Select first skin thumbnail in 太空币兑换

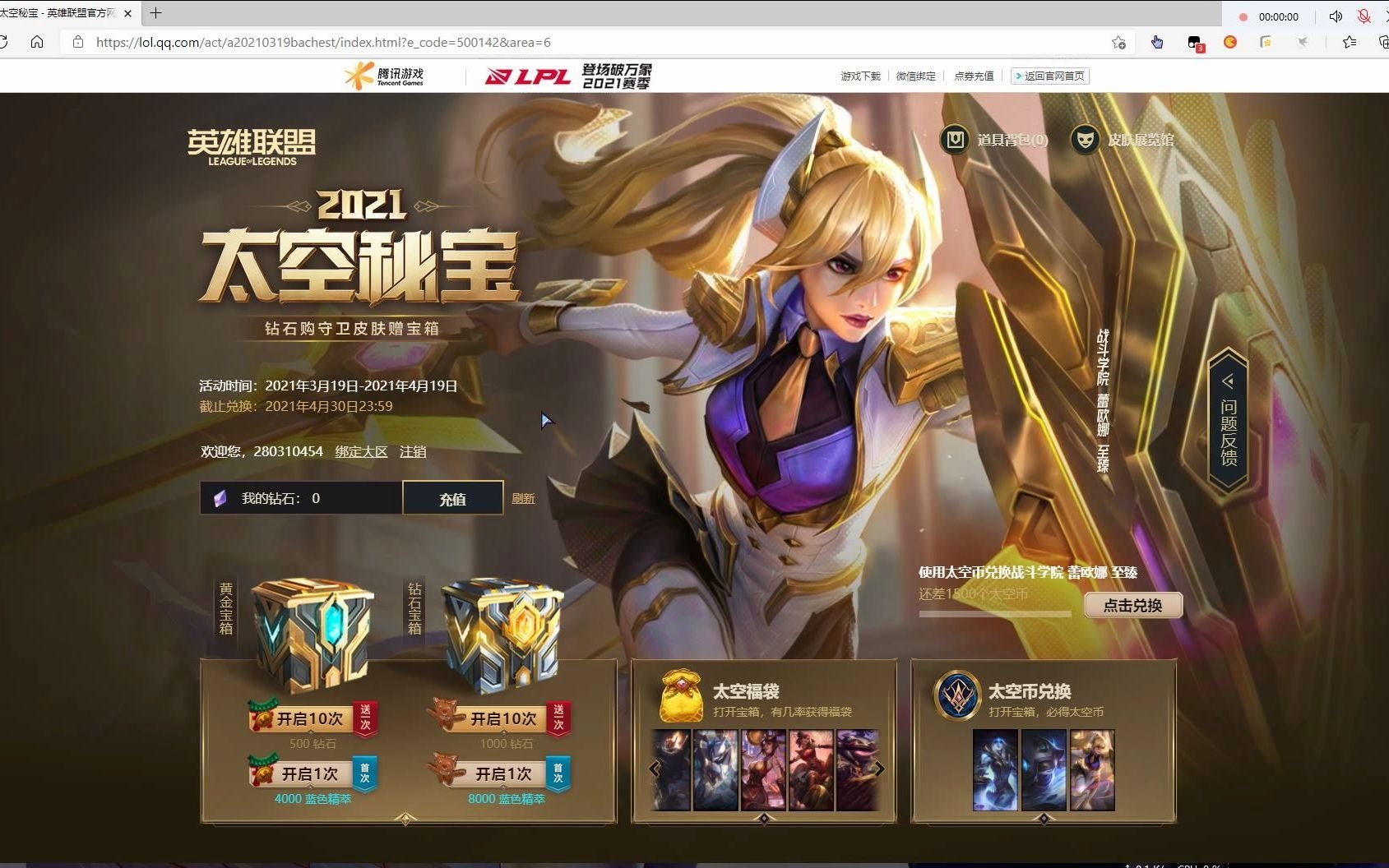(994, 770)
